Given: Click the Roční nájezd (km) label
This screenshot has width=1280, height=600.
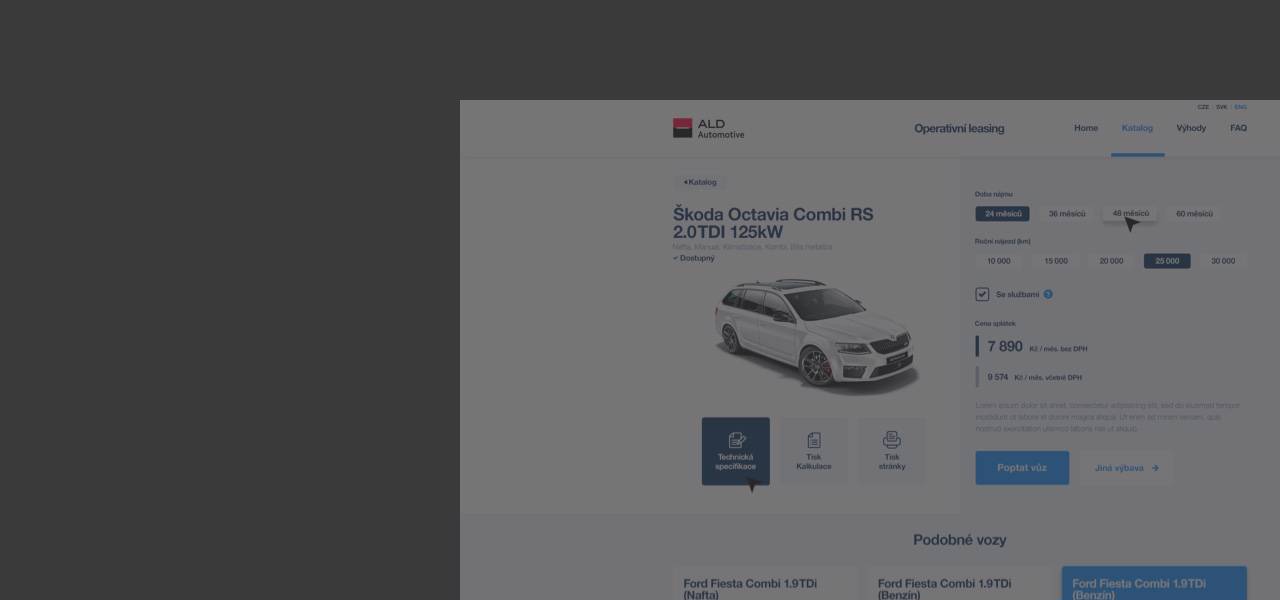Looking at the screenshot, I should (1002, 241).
